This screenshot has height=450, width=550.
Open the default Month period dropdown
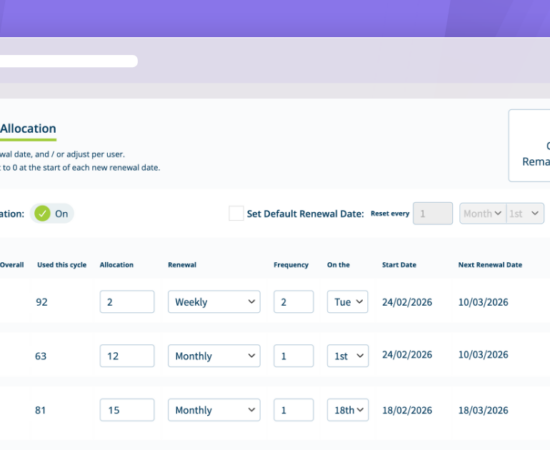(x=483, y=213)
